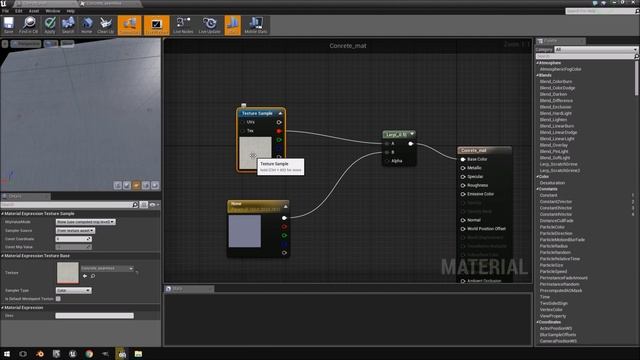The width and height of the screenshot is (640, 360).
Task: Click Find in CB toolbar icon
Action: point(29,25)
